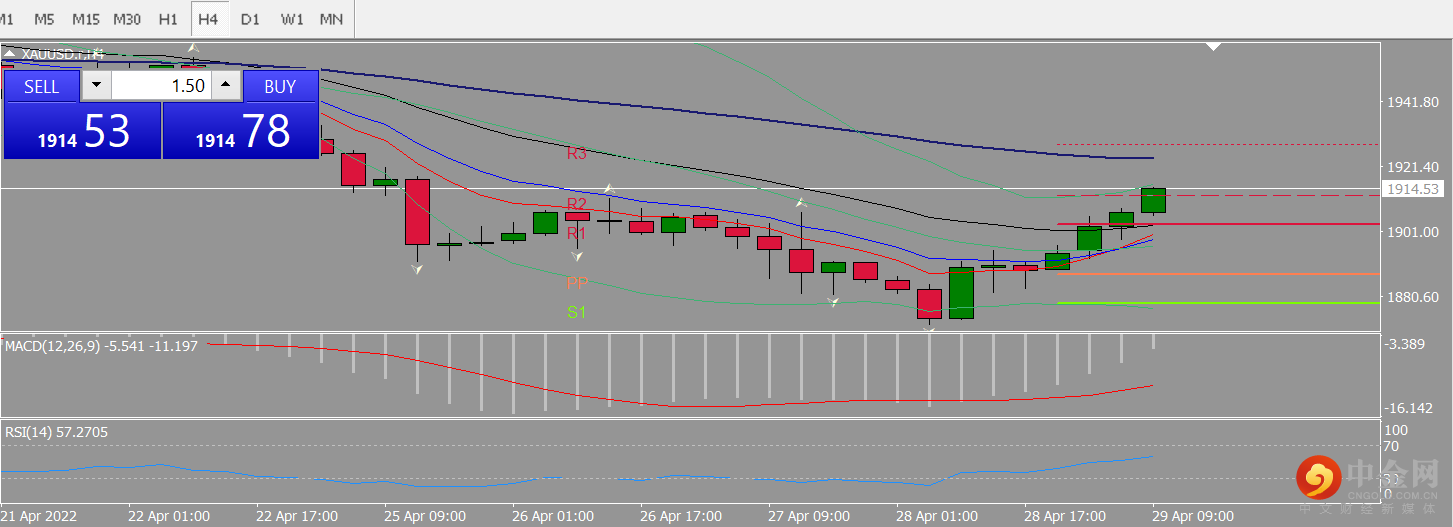Collapse the one-click trading panel arrow
This screenshot has width=1453, height=527.
click(10, 55)
